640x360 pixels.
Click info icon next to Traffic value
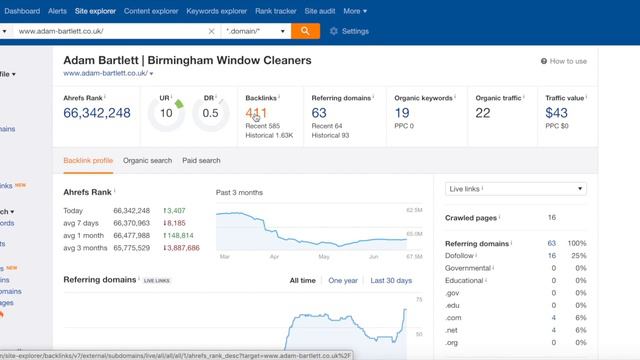pyautogui.click(x=587, y=97)
